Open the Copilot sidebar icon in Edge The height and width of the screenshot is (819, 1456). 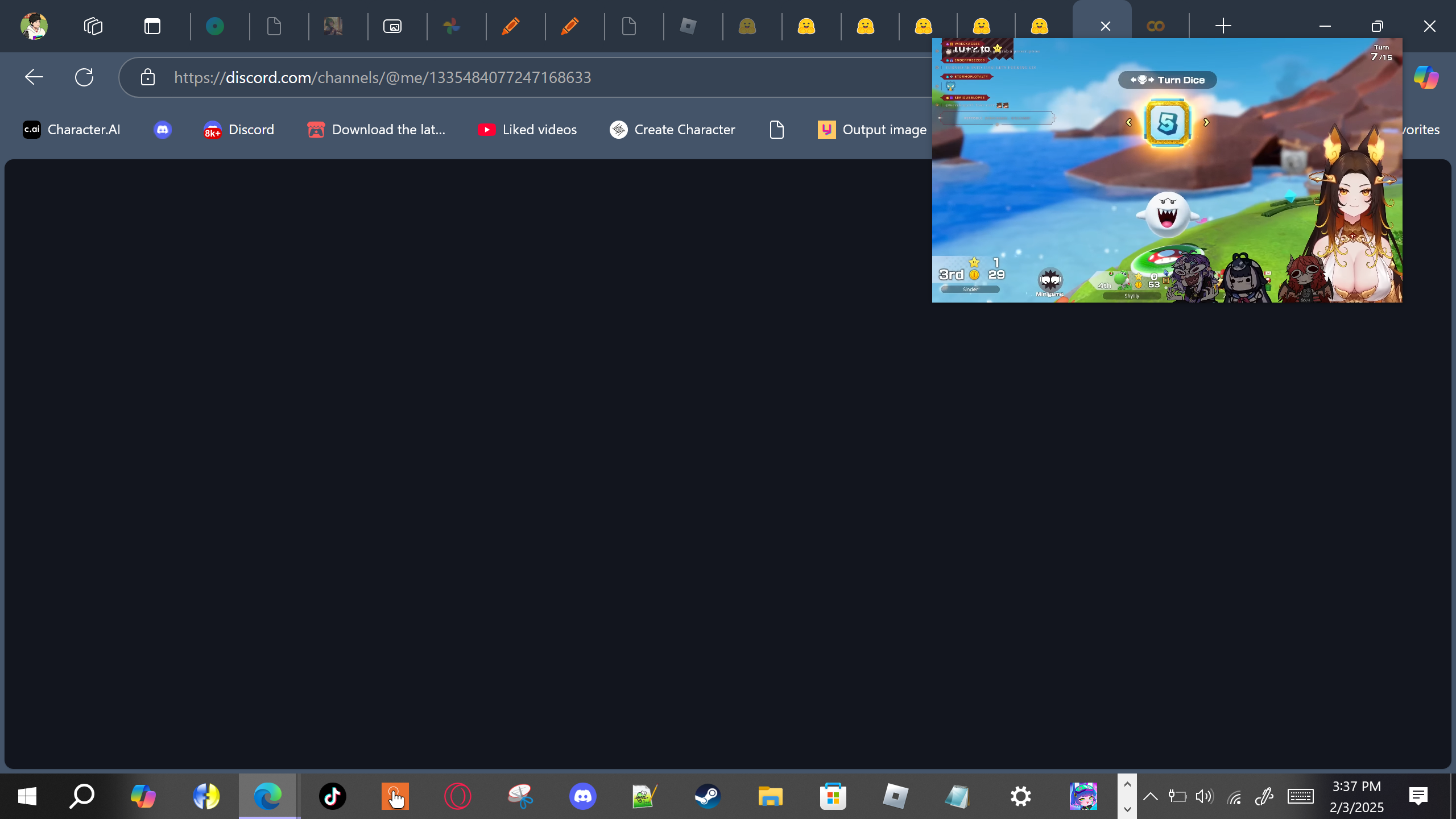tap(1426, 77)
